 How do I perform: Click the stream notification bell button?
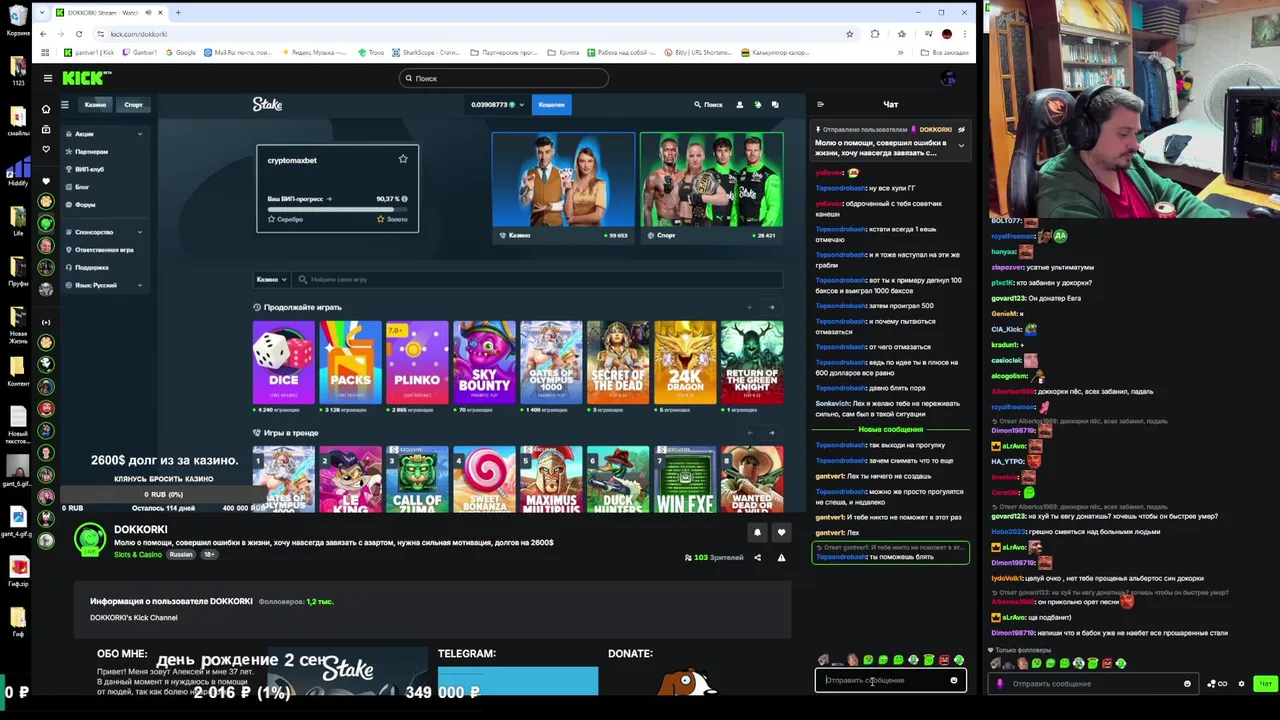tap(757, 533)
